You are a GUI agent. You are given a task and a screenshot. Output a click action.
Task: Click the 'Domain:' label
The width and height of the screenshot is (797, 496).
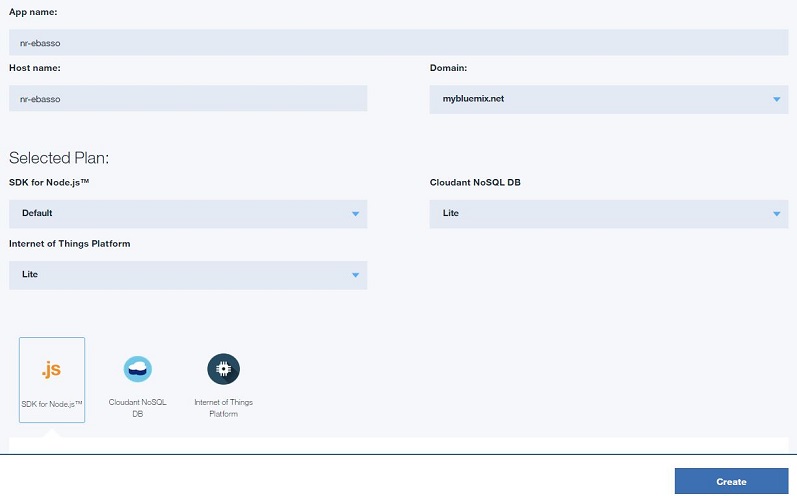point(448,68)
